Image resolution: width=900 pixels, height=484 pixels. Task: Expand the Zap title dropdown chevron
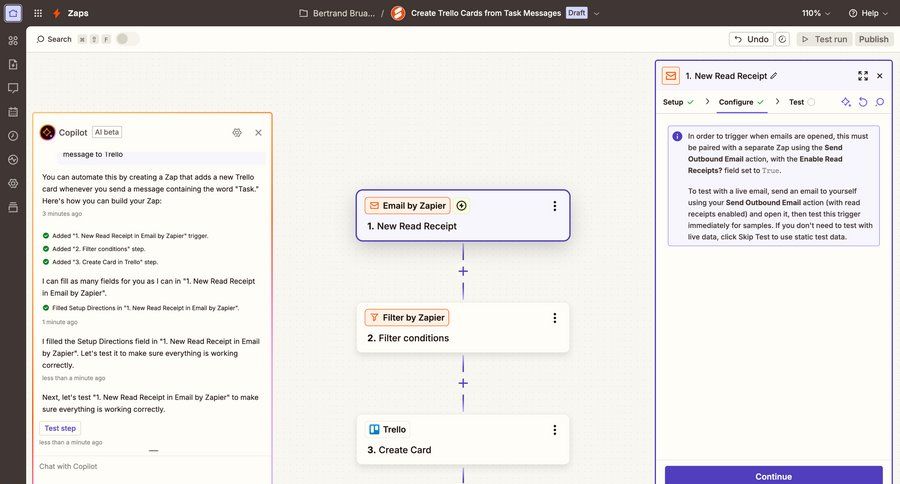pyautogui.click(x=596, y=13)
